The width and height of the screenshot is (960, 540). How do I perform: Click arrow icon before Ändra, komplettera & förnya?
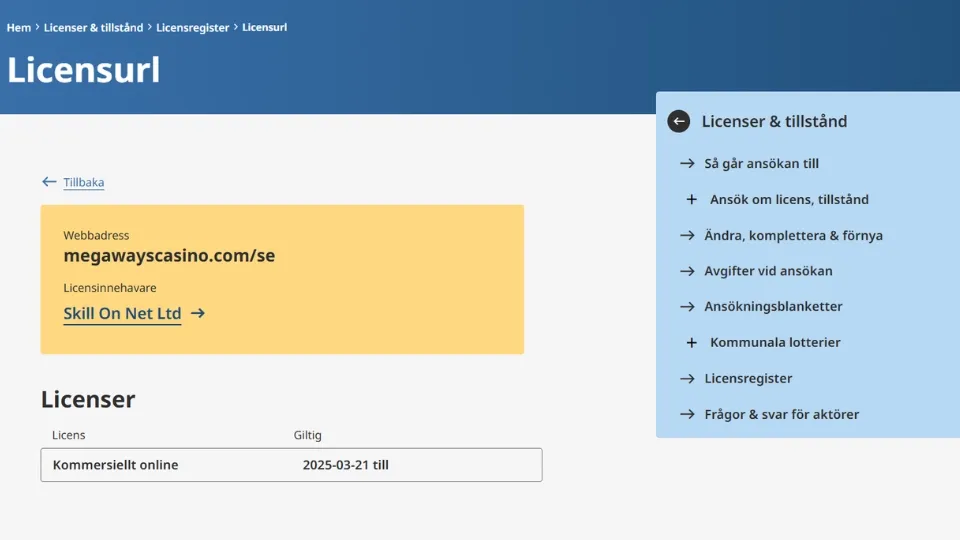tap(687, 236)
